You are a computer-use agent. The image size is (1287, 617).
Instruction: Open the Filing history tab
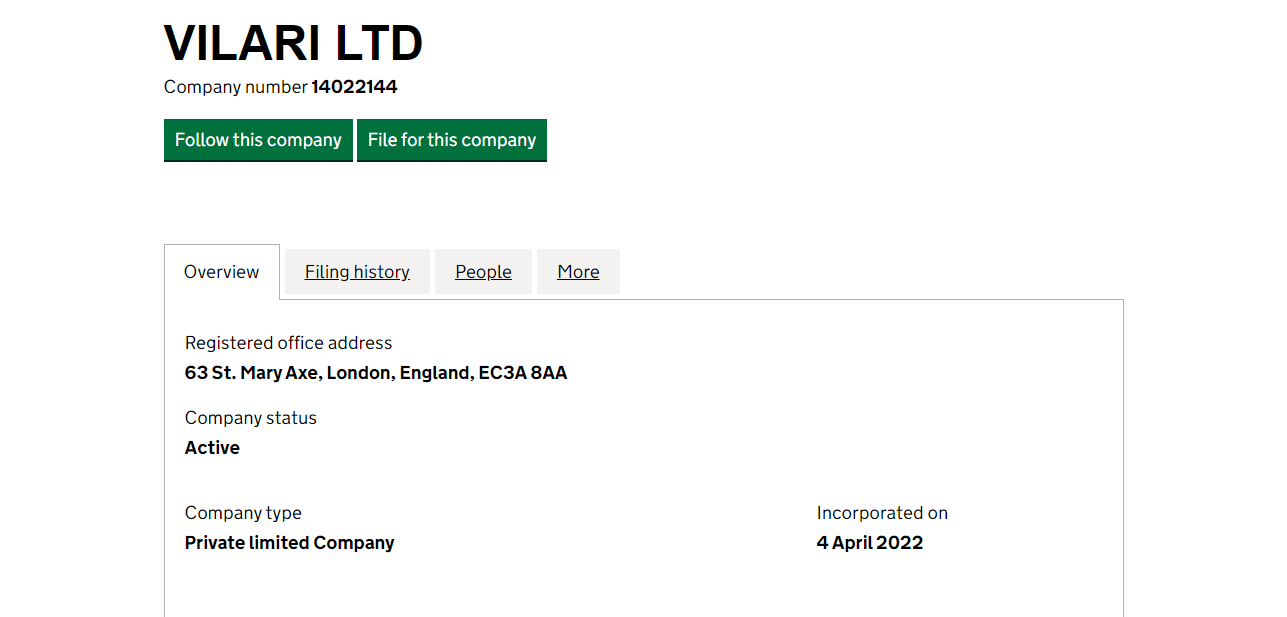pyautogui.click(x=357, y=272)
